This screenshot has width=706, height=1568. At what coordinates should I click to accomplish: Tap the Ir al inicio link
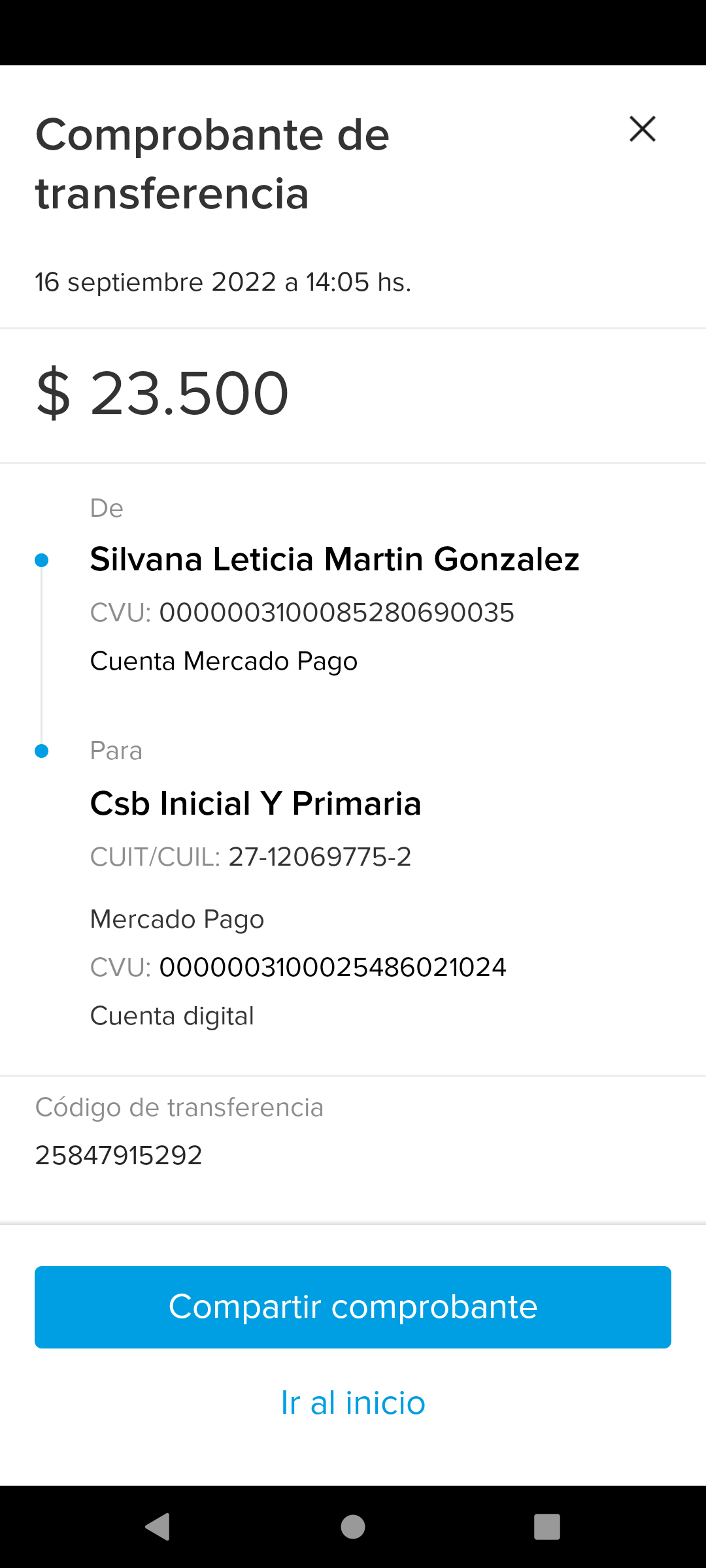[353, 1403]
